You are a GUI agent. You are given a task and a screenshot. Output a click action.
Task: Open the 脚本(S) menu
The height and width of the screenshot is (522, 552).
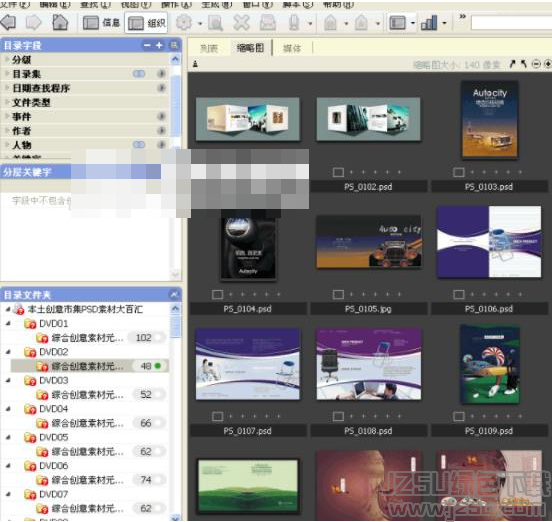[x=298, y=4]
